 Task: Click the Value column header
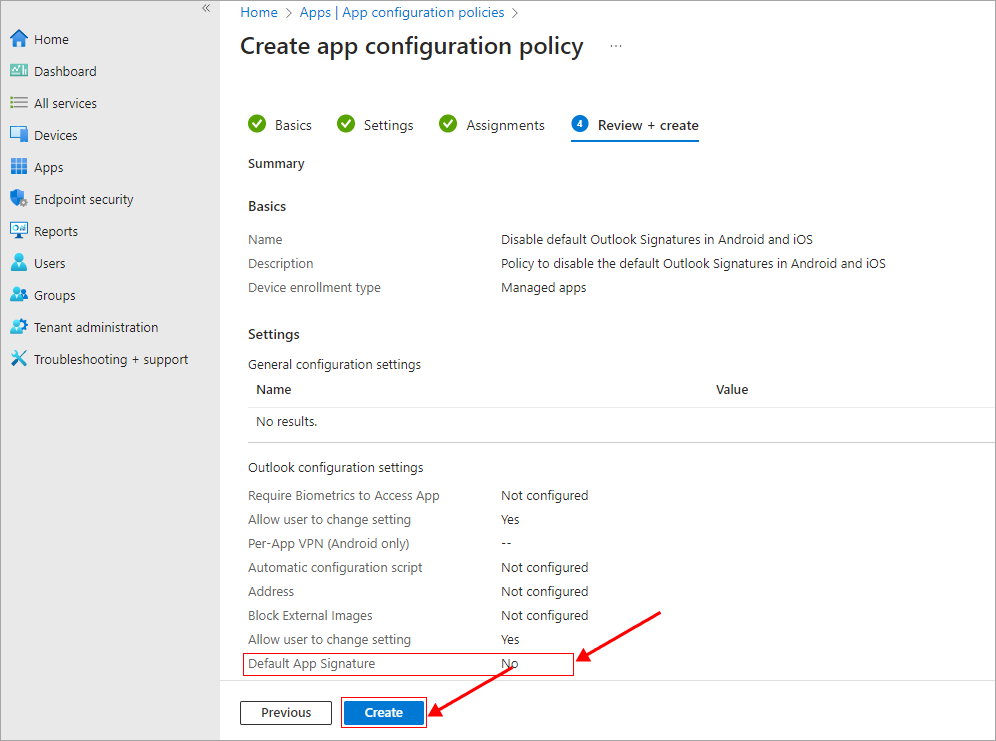(x=732, y=389)
